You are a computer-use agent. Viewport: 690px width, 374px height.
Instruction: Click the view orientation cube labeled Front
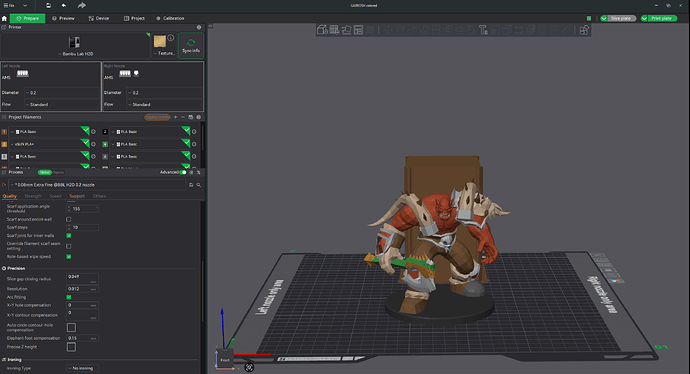pyautogui.click(x=224, y=359)
